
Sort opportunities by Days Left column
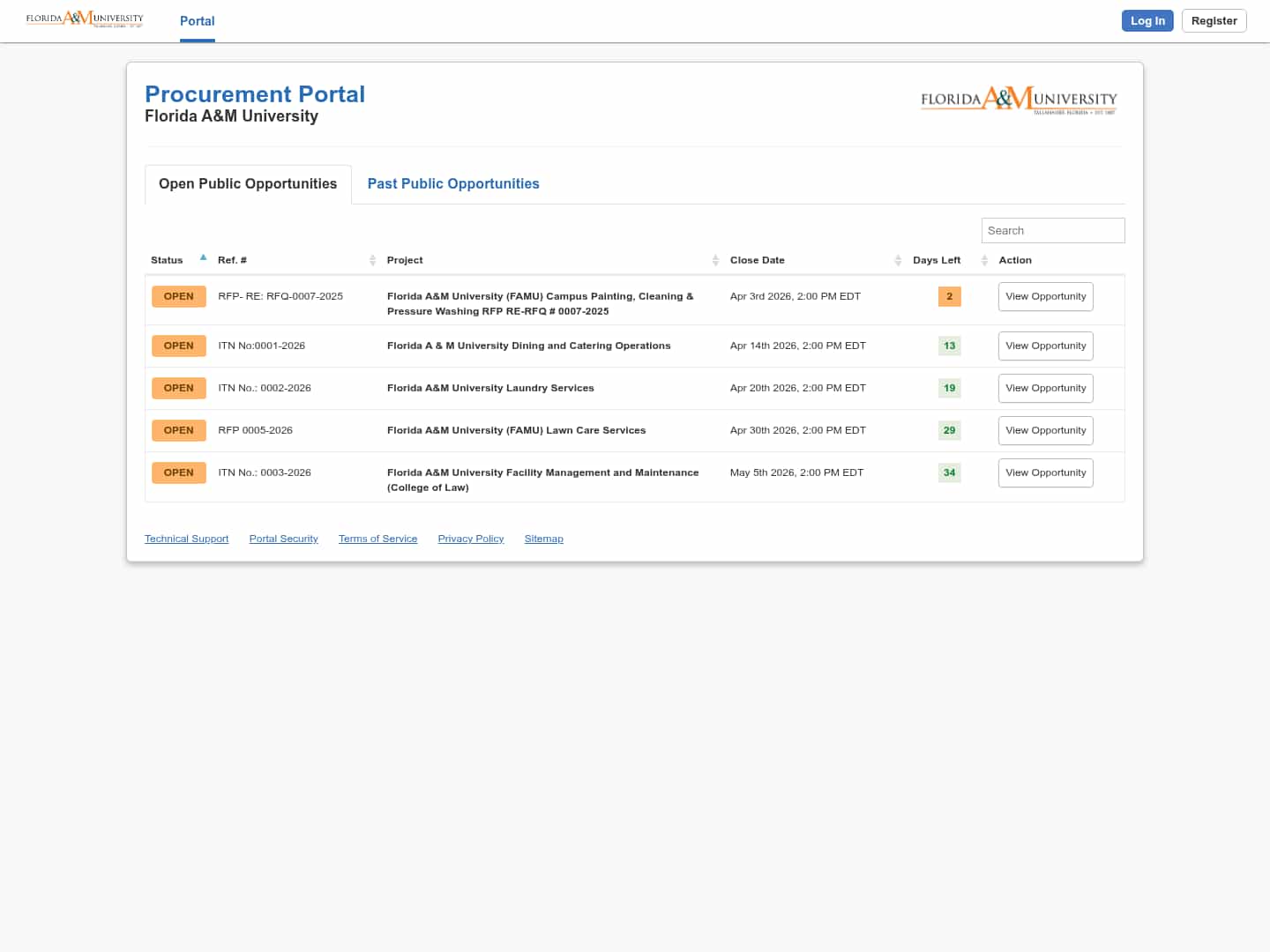click(x=984, y=260)
